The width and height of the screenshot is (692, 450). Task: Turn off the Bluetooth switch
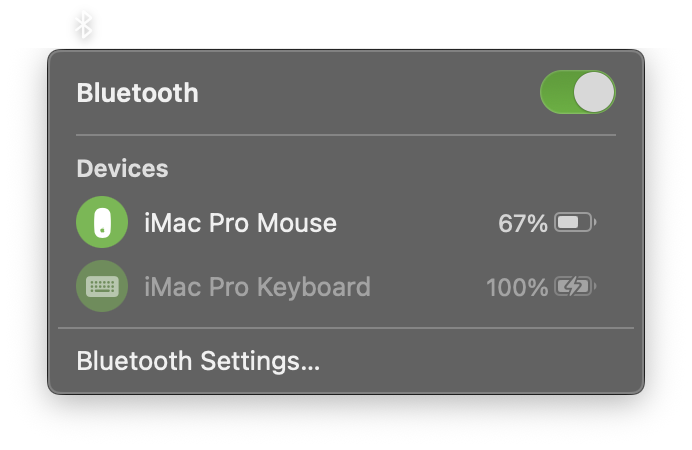578,93
